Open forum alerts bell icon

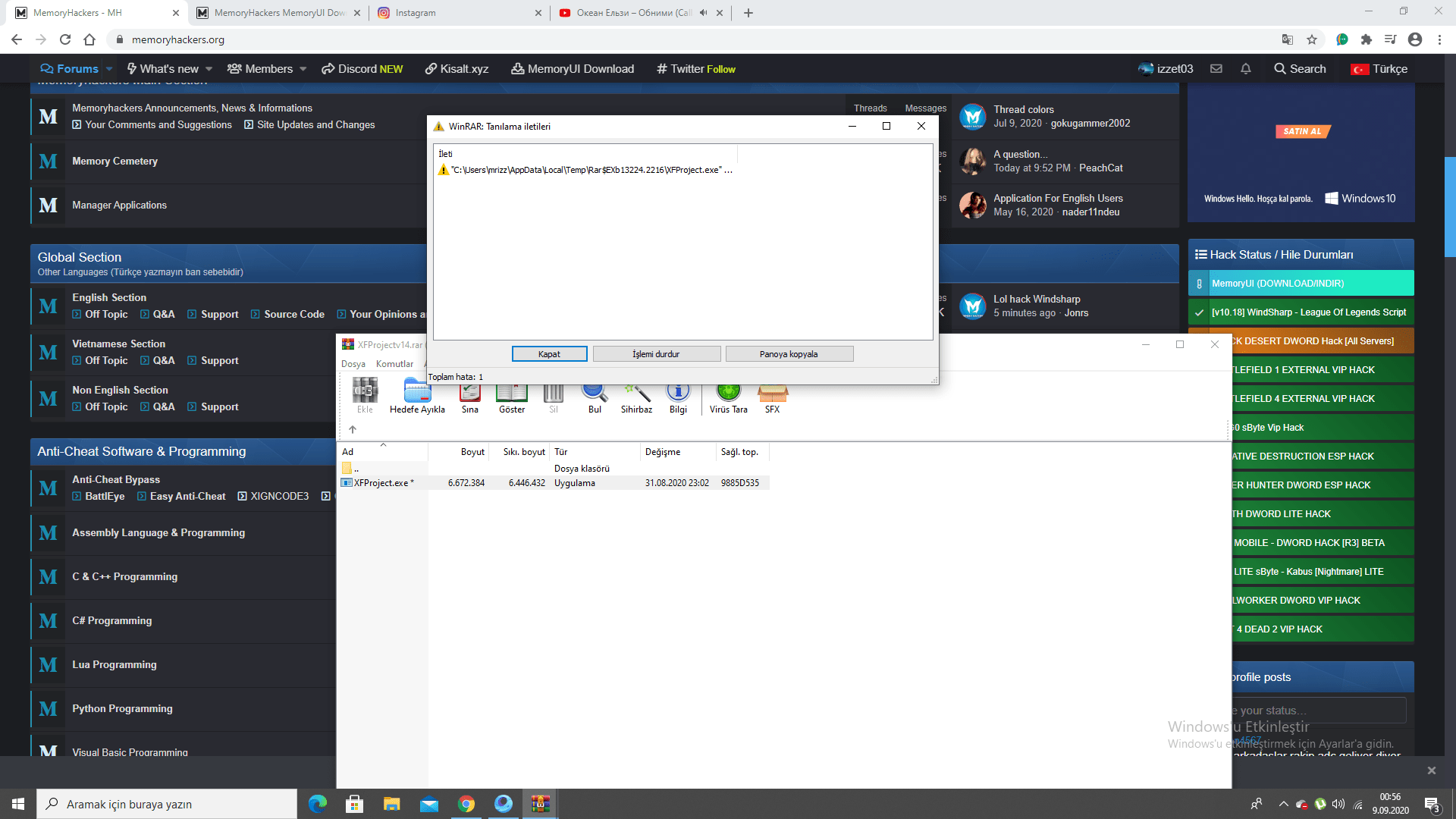[1246, 68]
